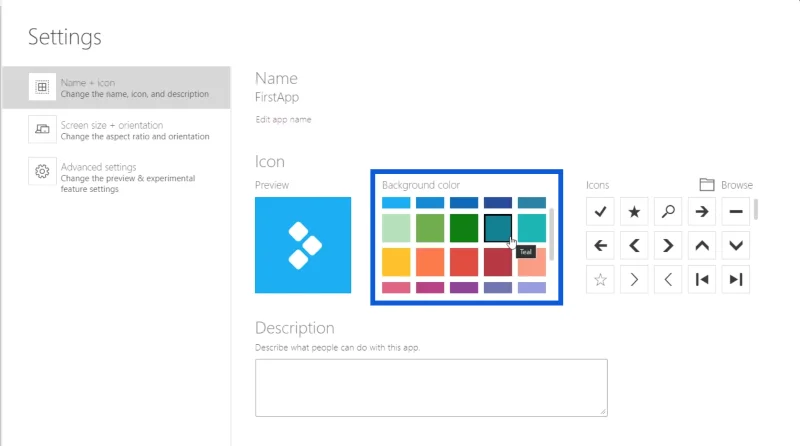This screenshot has height=446, width=800.
Task: Choose the lavender bottom-row swatch
Action: click(x=532, y=287)
